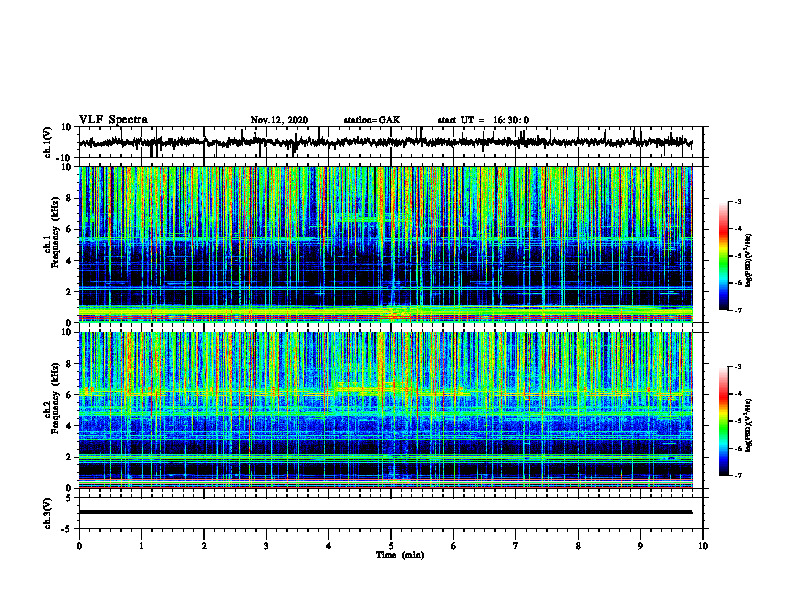Click time axis tick label 7

click(x=516, y=546)
